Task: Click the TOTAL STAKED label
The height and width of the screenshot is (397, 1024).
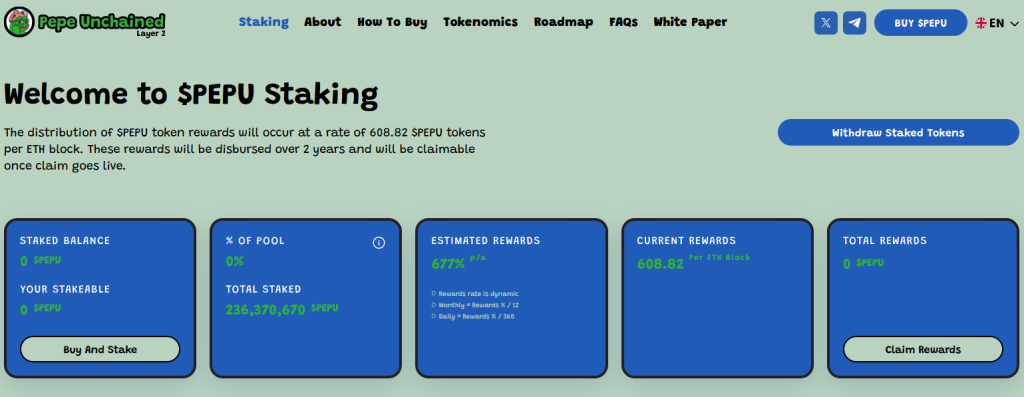Action: coord(263,289)
